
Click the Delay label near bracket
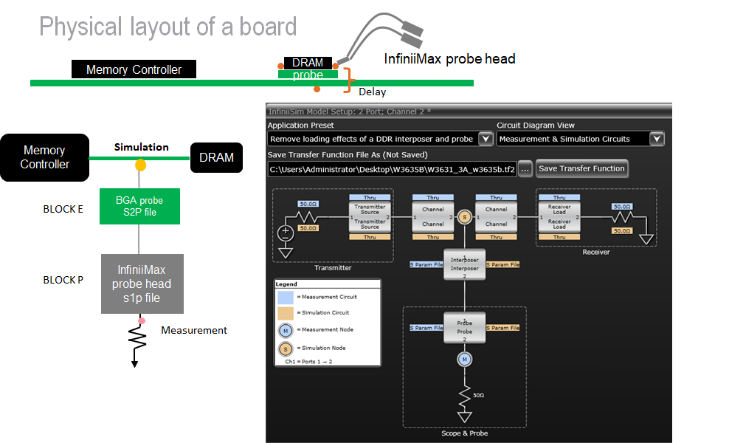pyautogui.click(x=372, y=92)
